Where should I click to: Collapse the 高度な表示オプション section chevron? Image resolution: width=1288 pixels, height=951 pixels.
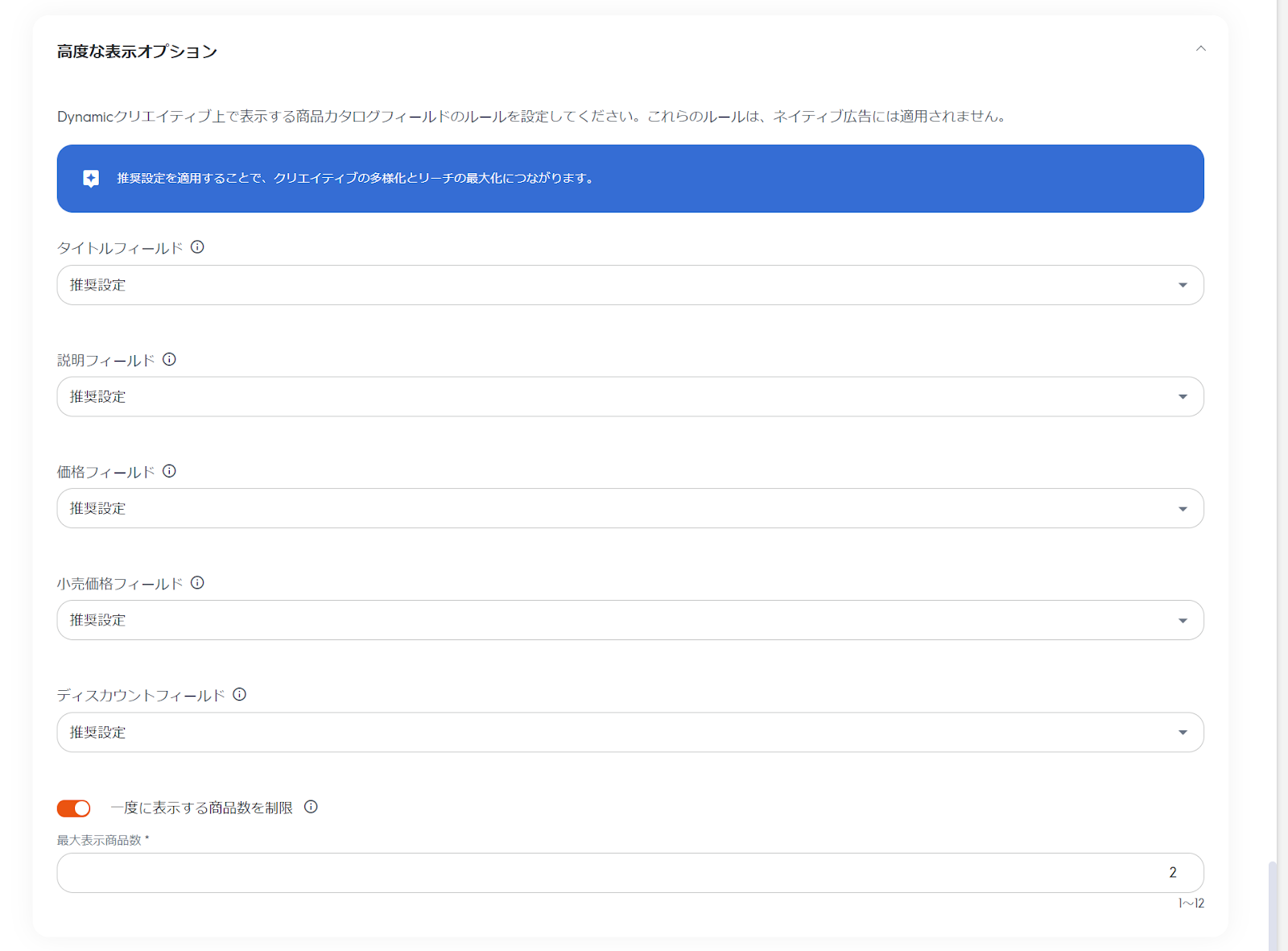1200,49
